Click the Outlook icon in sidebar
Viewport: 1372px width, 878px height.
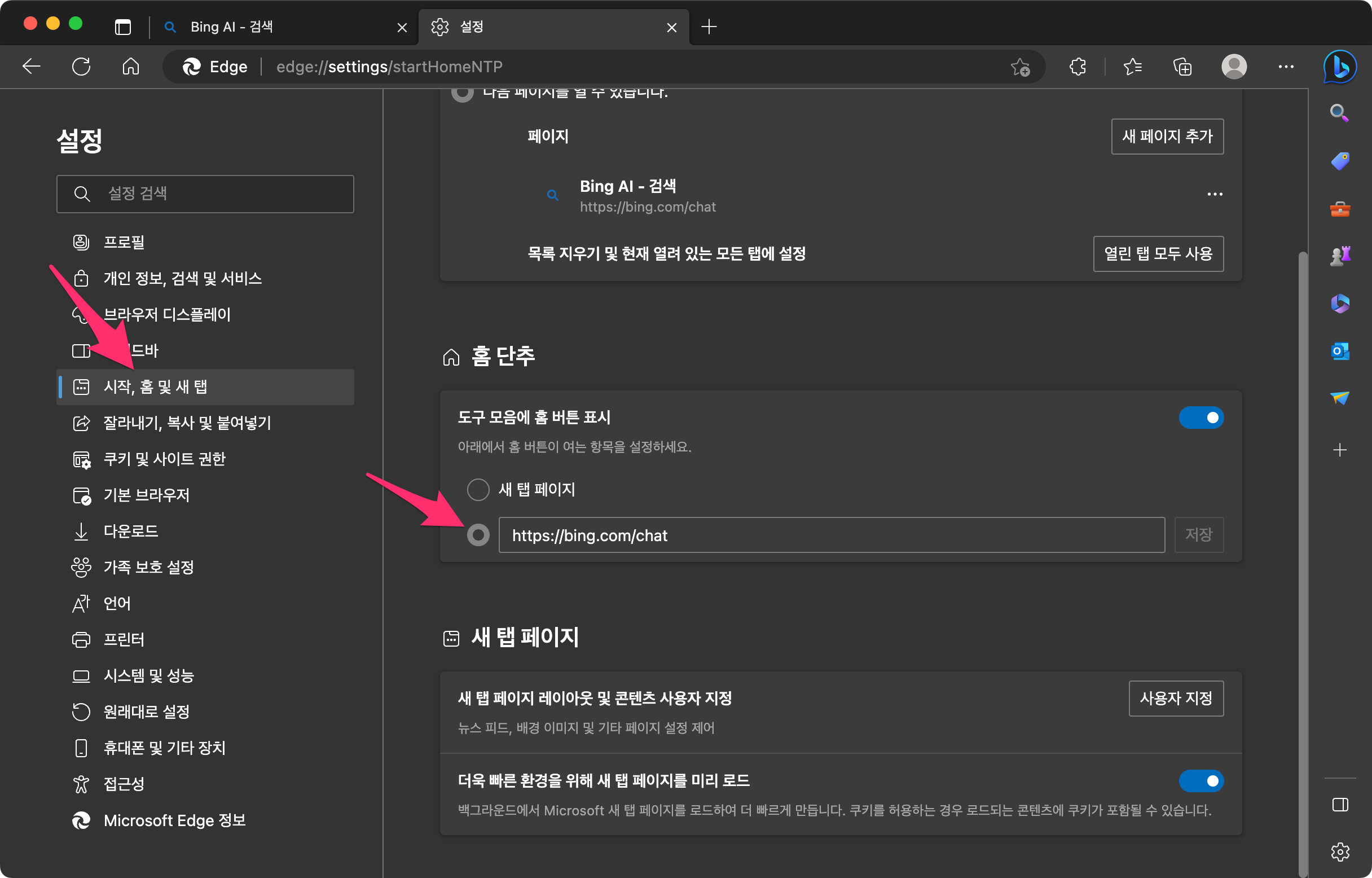[1339, 350]
